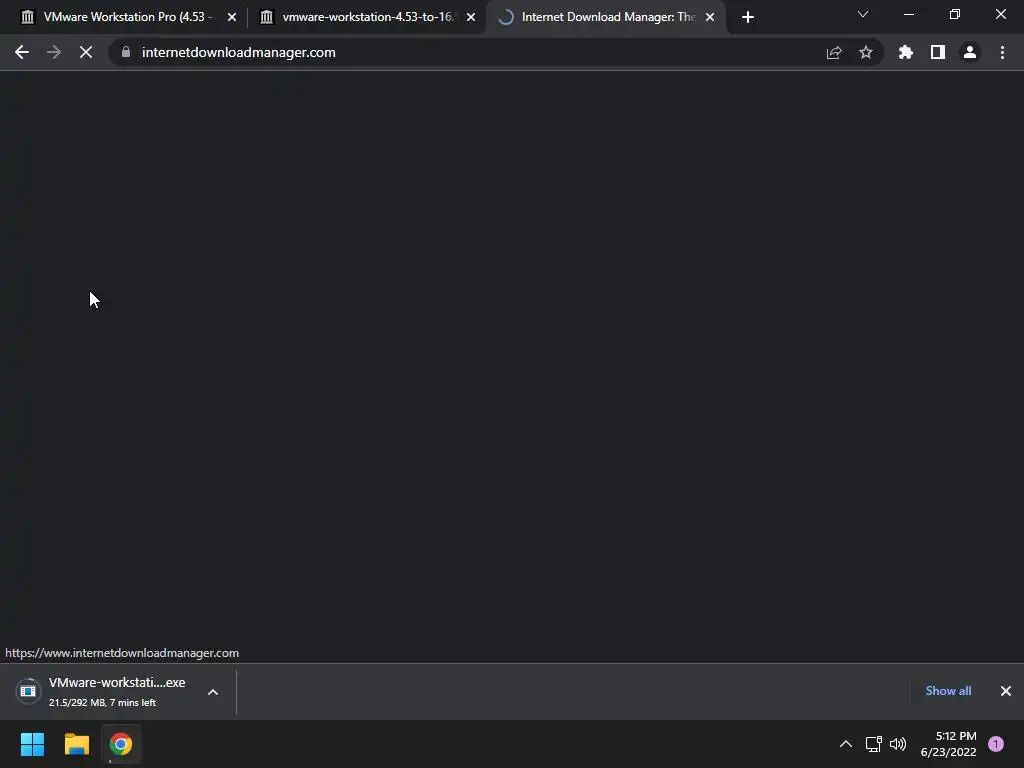
Task: Click Chrome taskbar icon
Action: pyautogui.click(x=121, y=744)
